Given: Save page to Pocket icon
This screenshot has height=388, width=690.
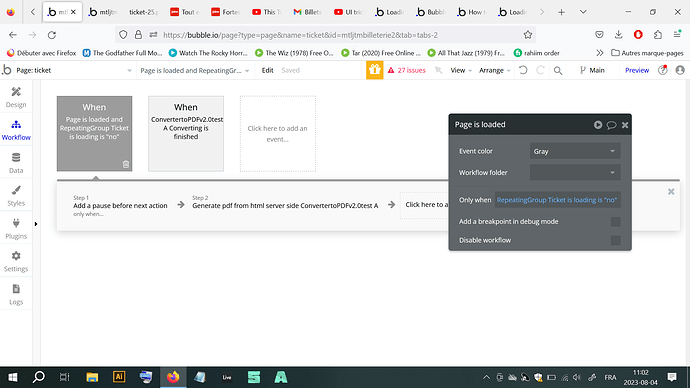Looking at the screenshot, I should pyautogui.click(x=599, y=35).
